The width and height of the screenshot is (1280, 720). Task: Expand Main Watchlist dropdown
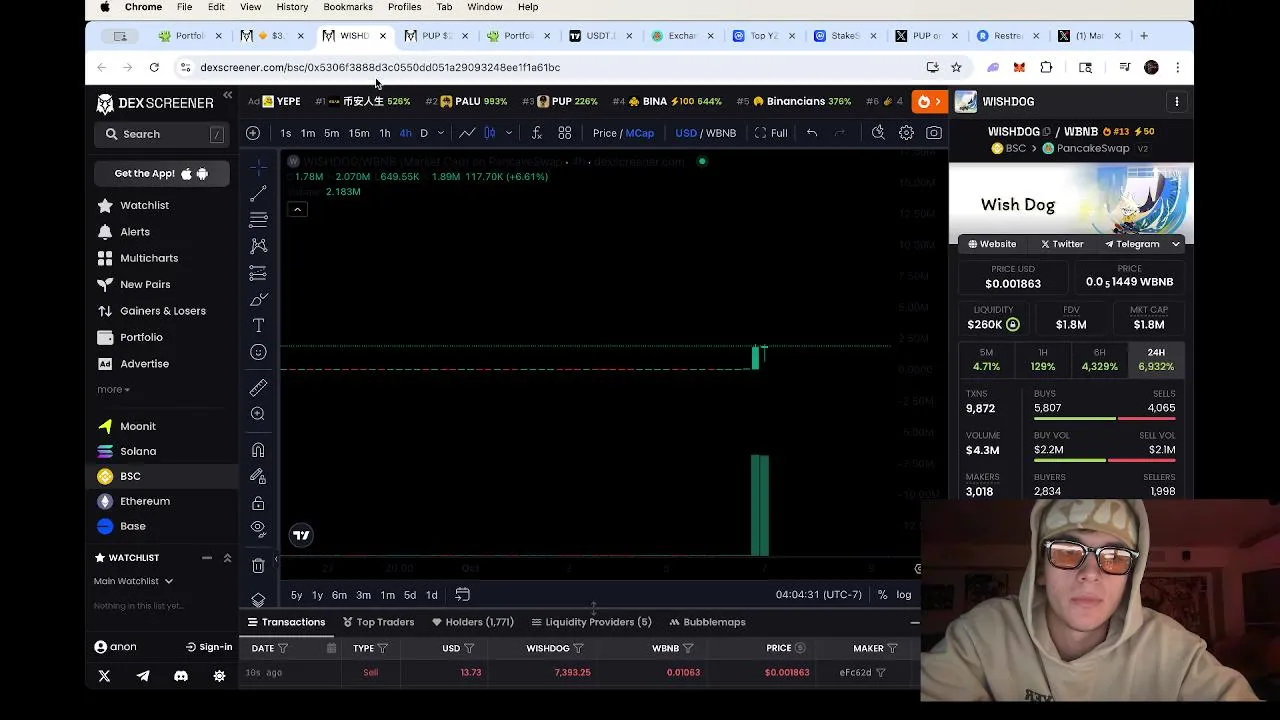(133, 581)
